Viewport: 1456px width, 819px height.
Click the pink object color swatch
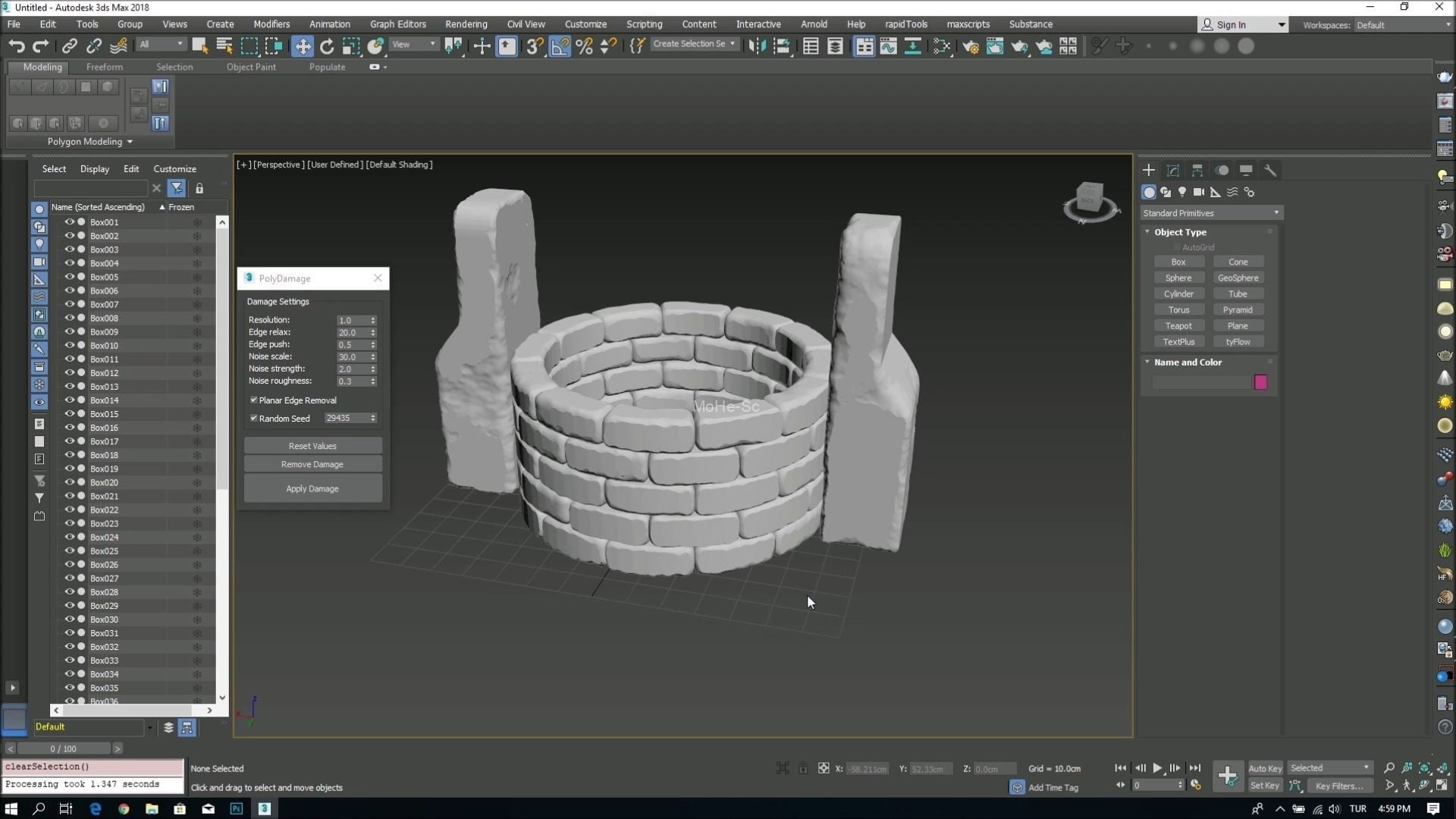pos(1260,383)
